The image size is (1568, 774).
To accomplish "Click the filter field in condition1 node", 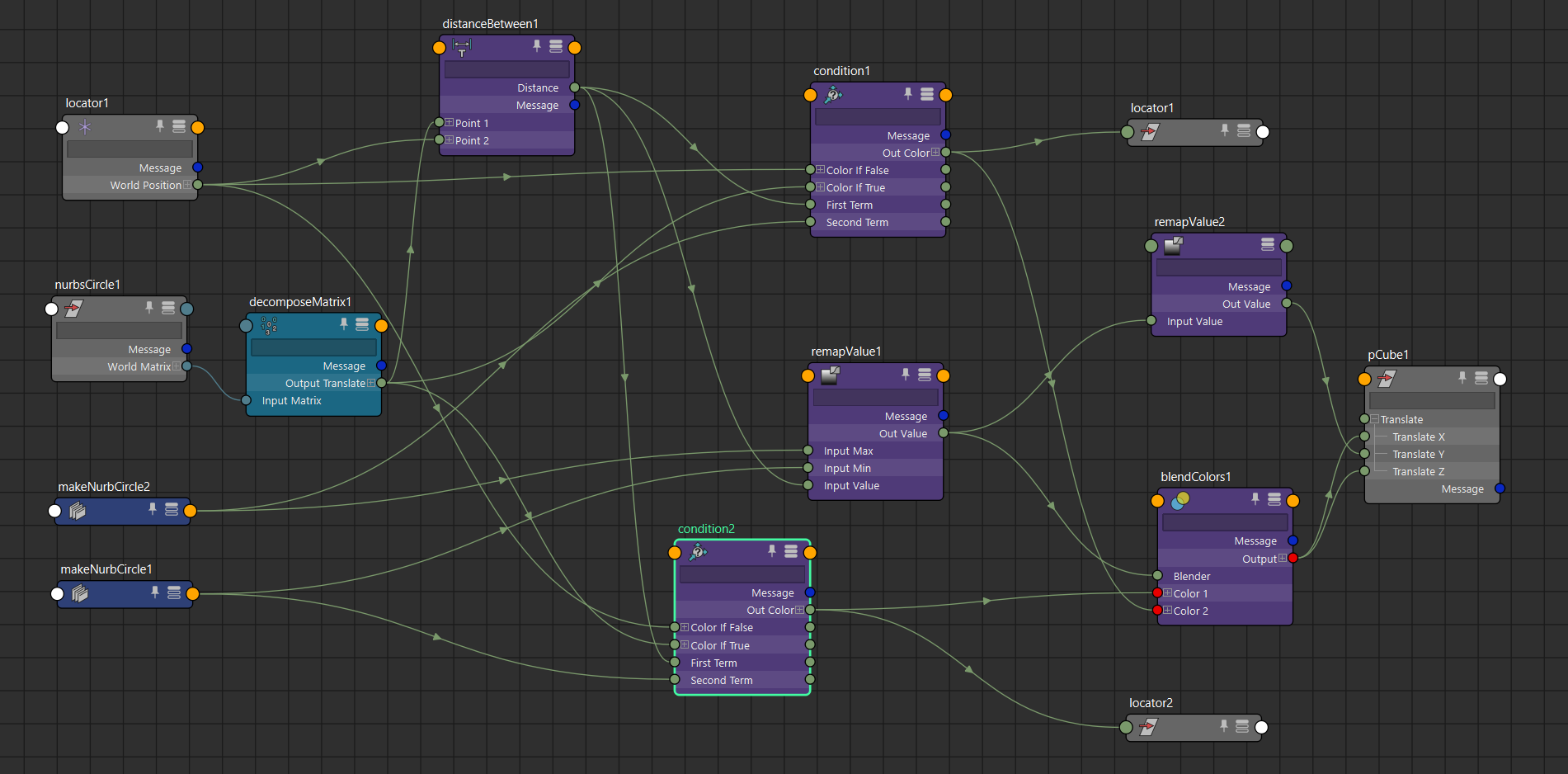I will (878, 117).
